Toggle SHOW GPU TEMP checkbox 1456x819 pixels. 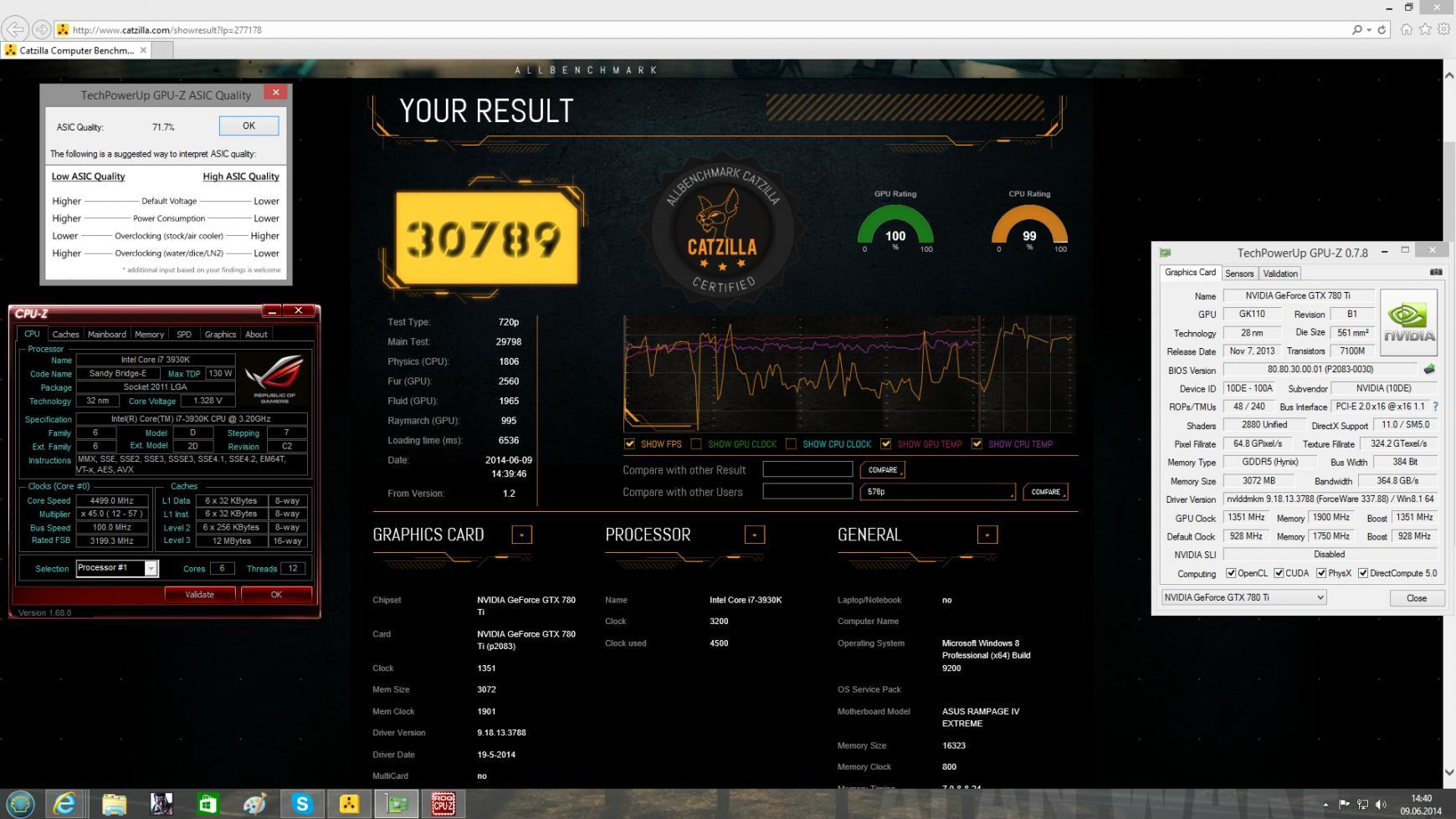tap(885, 444)
